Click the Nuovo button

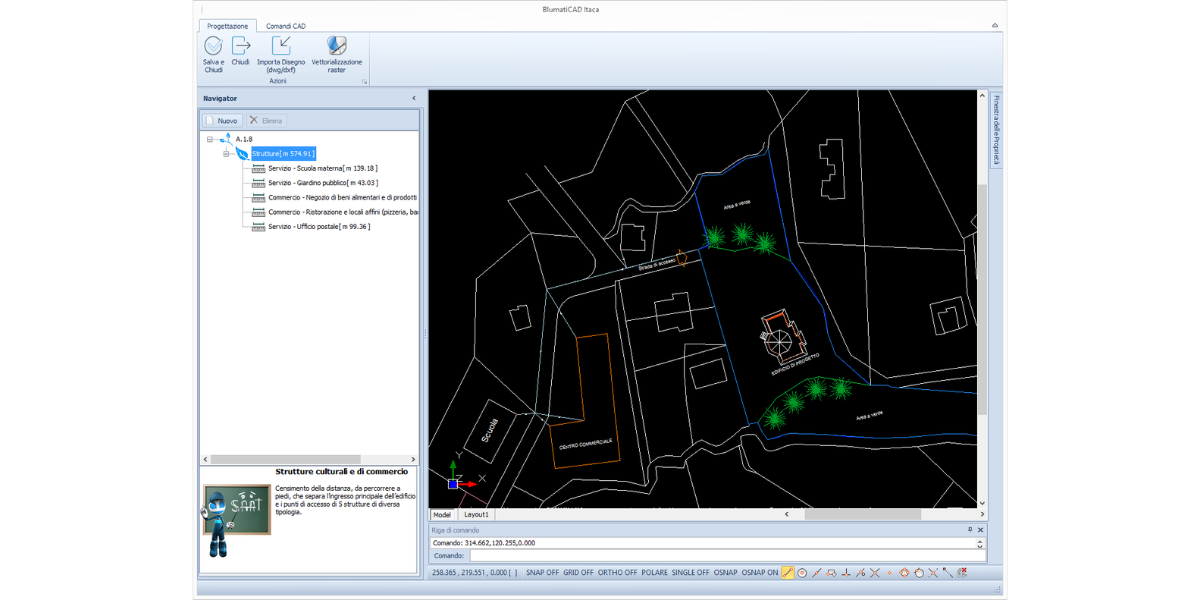tap(222, 120)
